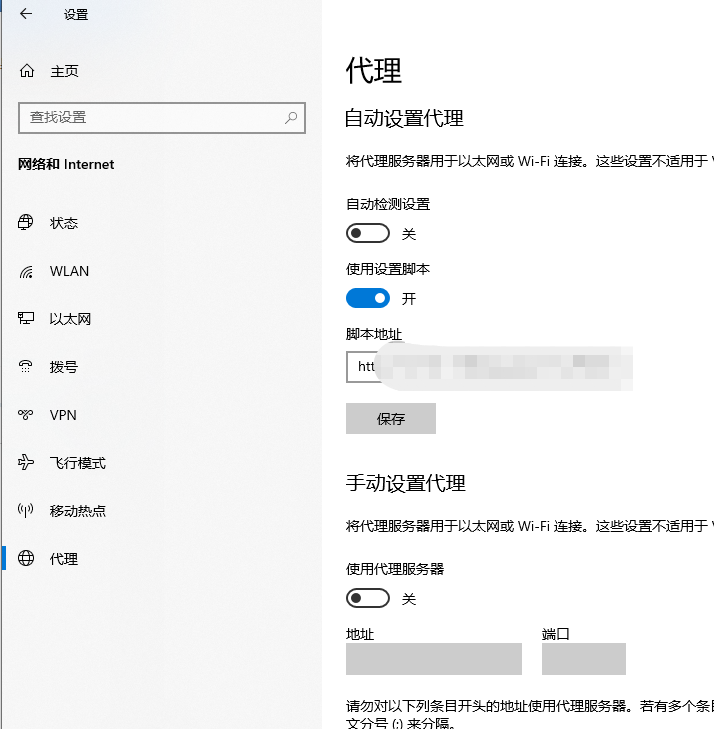
Task: Click the home house icon
Action: point(27,71)
